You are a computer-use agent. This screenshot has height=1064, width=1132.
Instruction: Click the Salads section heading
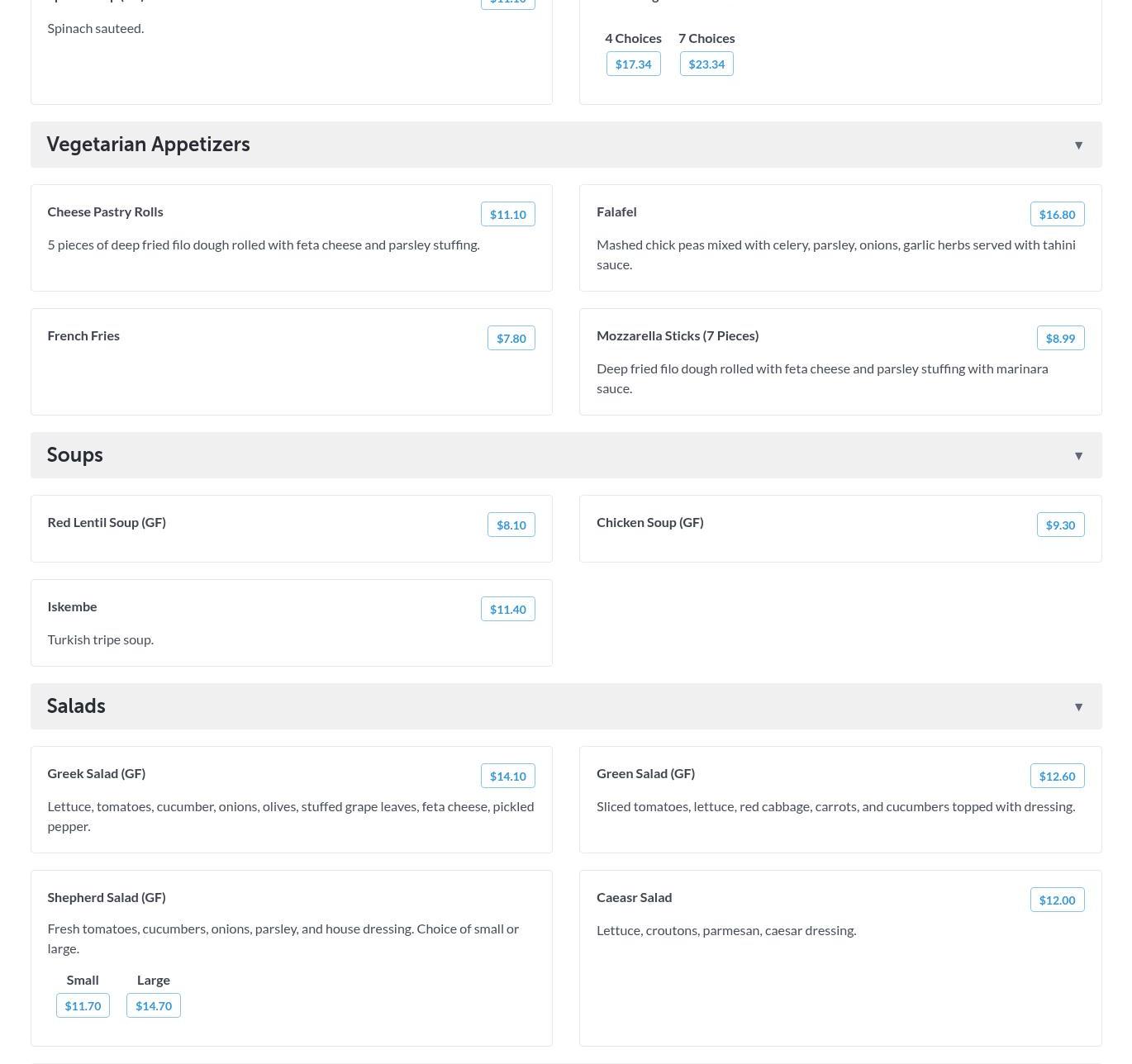[x=76, y=706]
